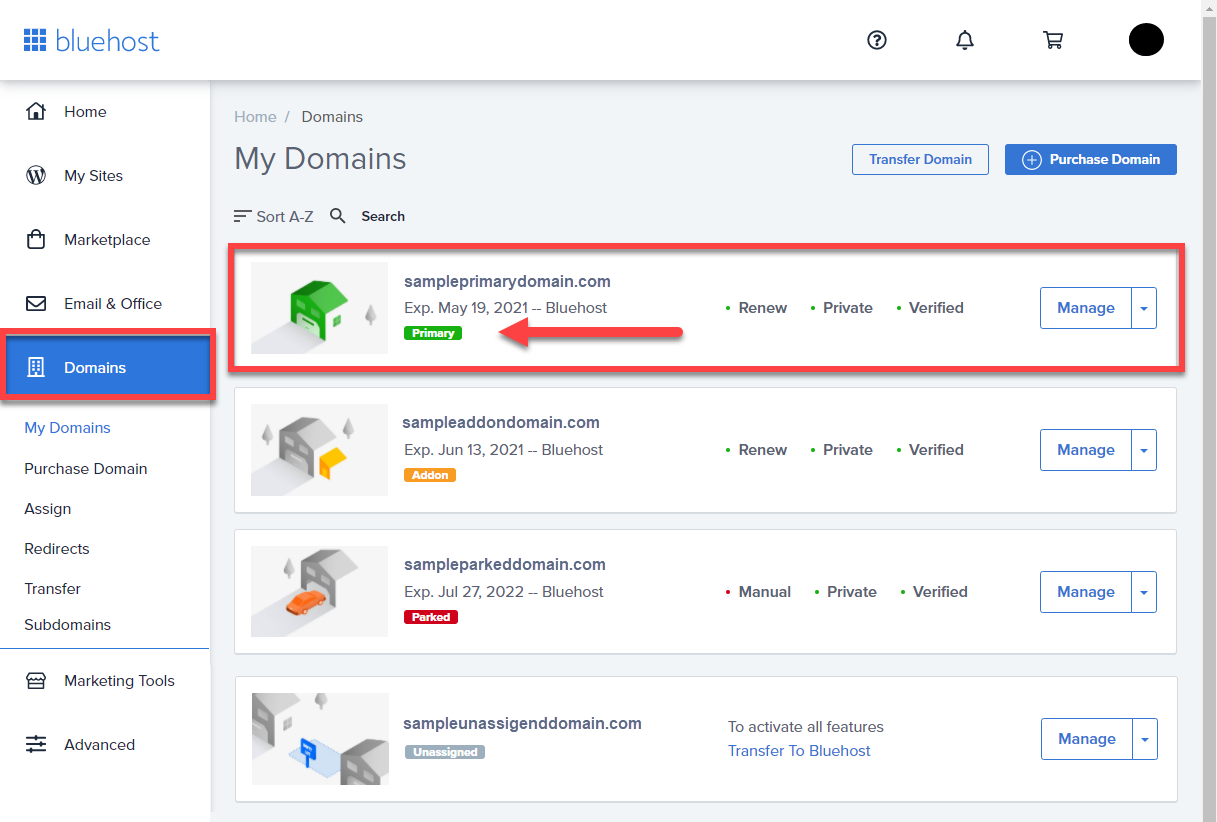Open the help question mark icon
1217x822 pixels.
[x=877, y=40]
